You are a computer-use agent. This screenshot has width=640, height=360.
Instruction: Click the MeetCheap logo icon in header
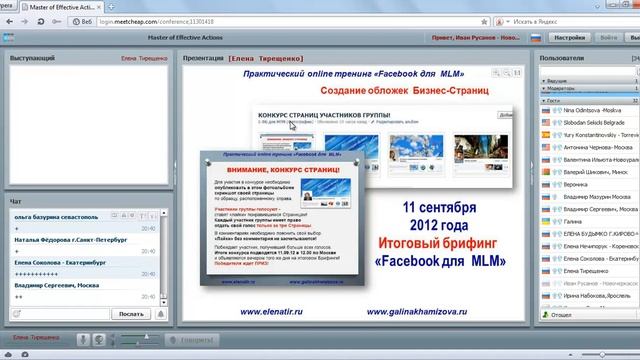[x=8, y=38]
